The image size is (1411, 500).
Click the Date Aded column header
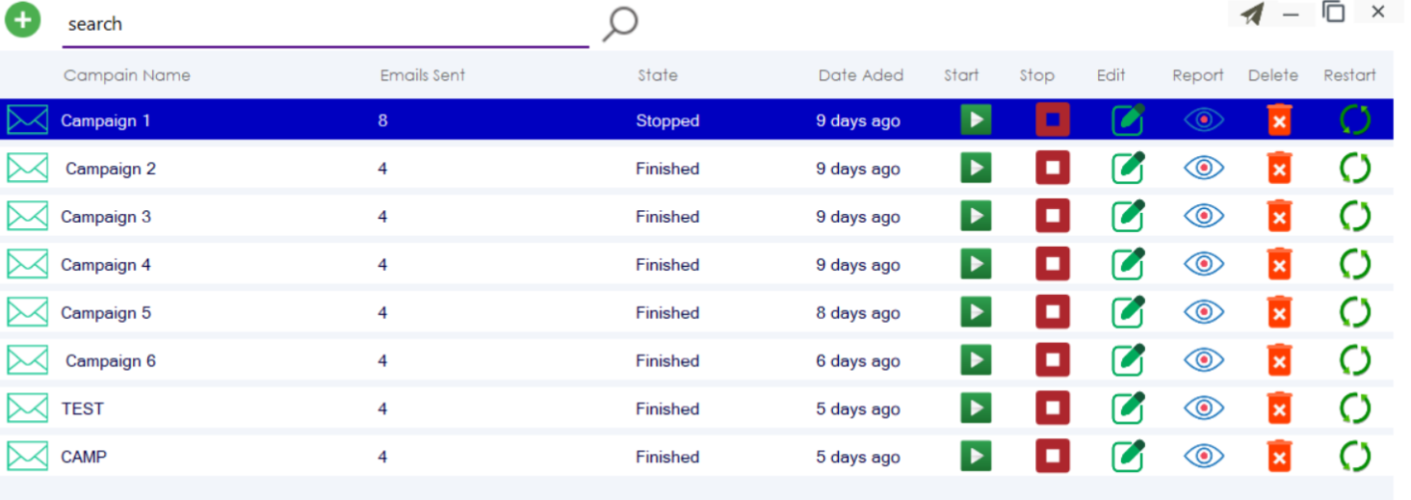tap(860, 75)
